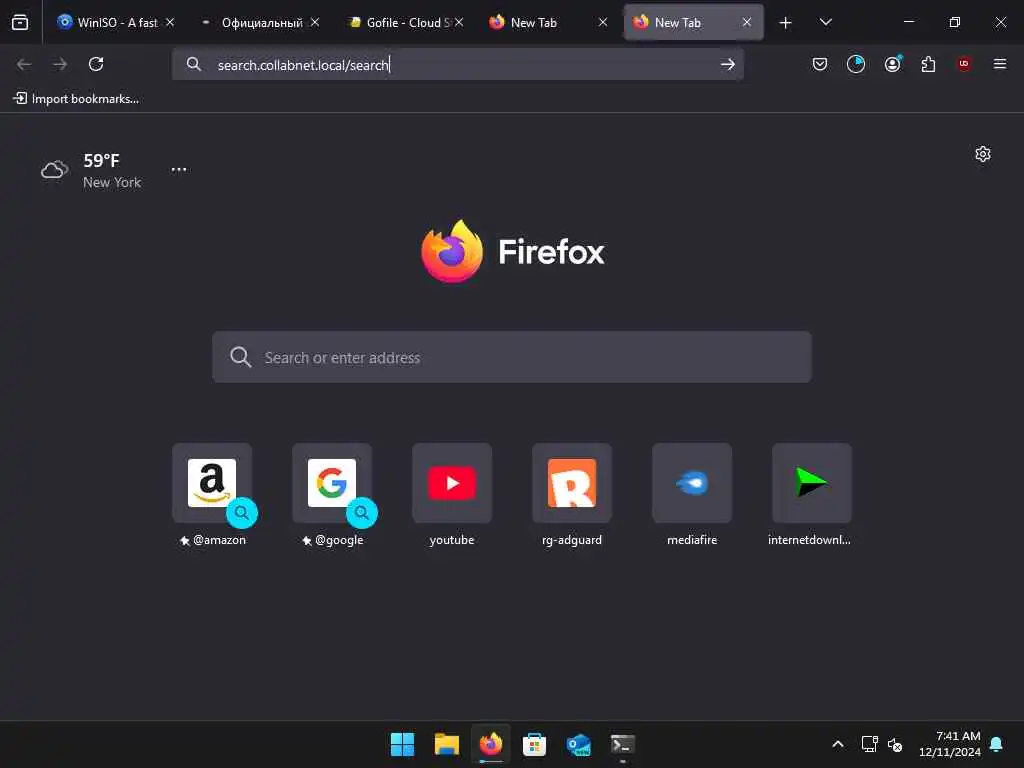This screenshot has height=768, width=1024.
Task: Open the Extensions puzzle menu
Action: coord(928,64)
